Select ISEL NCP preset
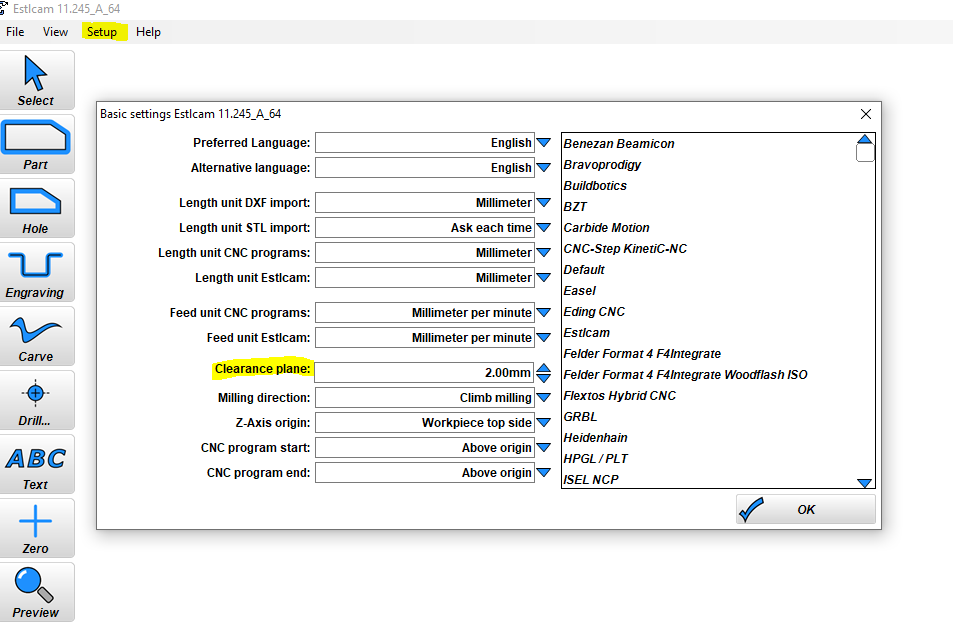 [591, 480]
